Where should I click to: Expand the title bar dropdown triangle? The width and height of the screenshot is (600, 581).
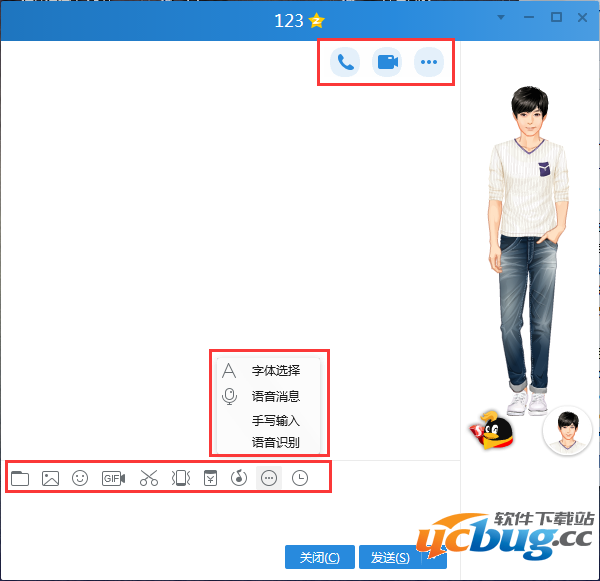point(502,18)
